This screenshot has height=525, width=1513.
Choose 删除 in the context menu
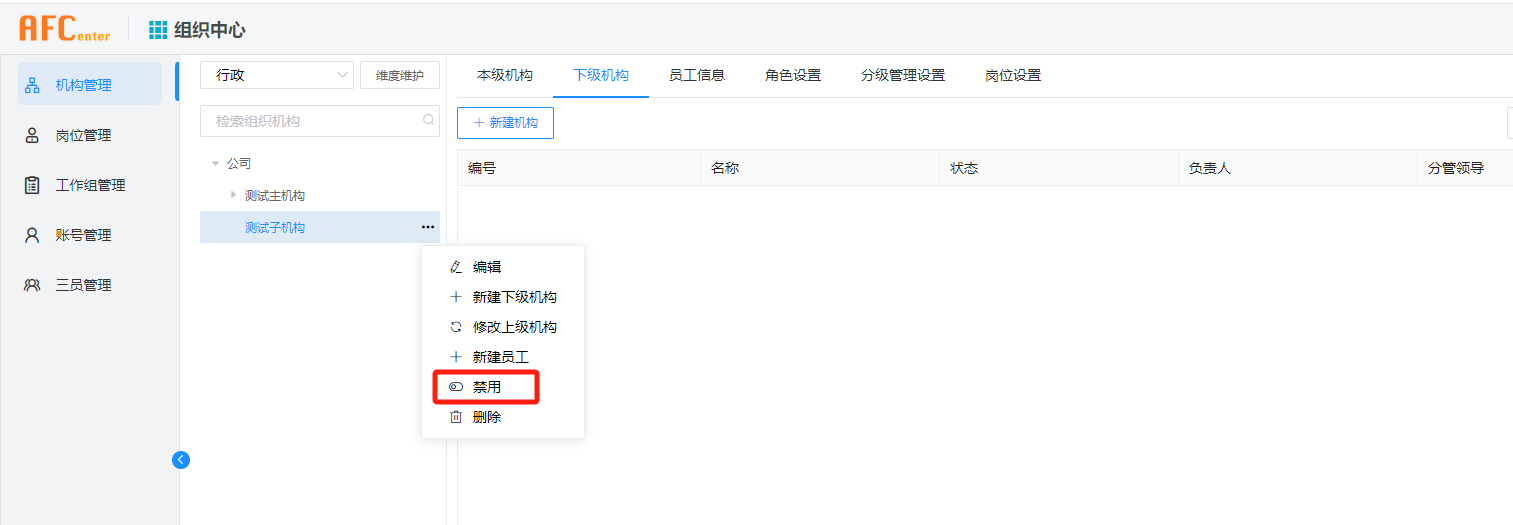click(x=486, y=417)
